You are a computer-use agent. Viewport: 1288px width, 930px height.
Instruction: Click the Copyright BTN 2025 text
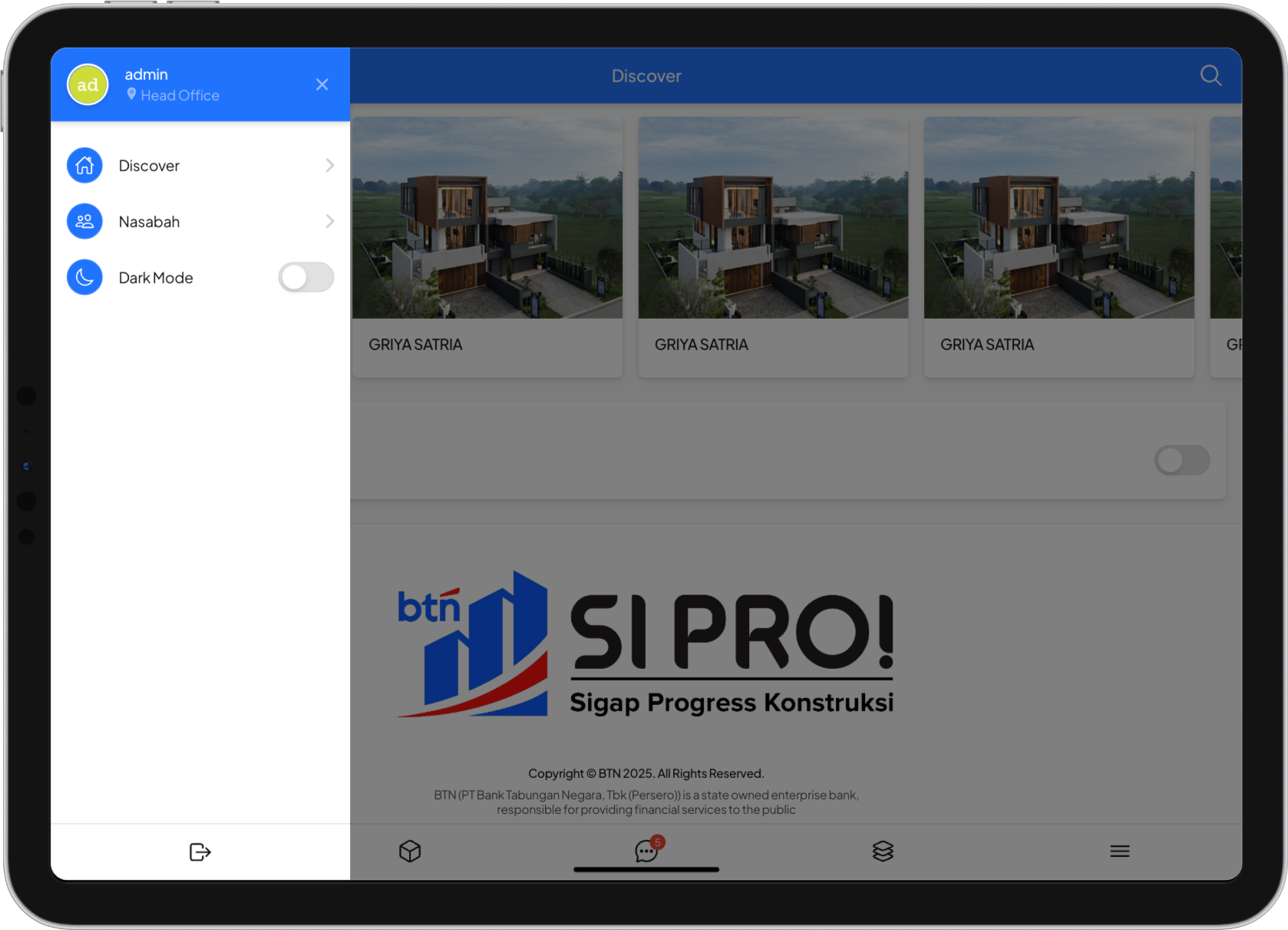click(646, 773)
